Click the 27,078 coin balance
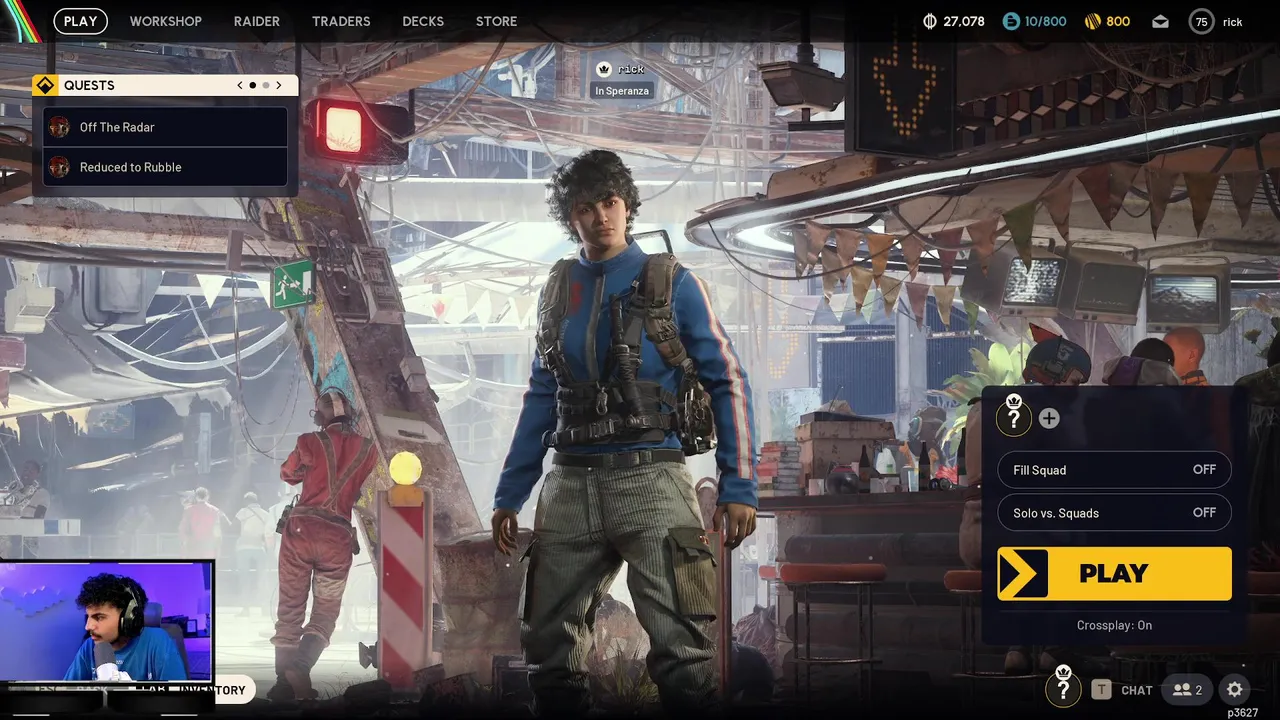The height and width of the screenshot is (720, 1280). pyautogui.click(x=964, y=21)
